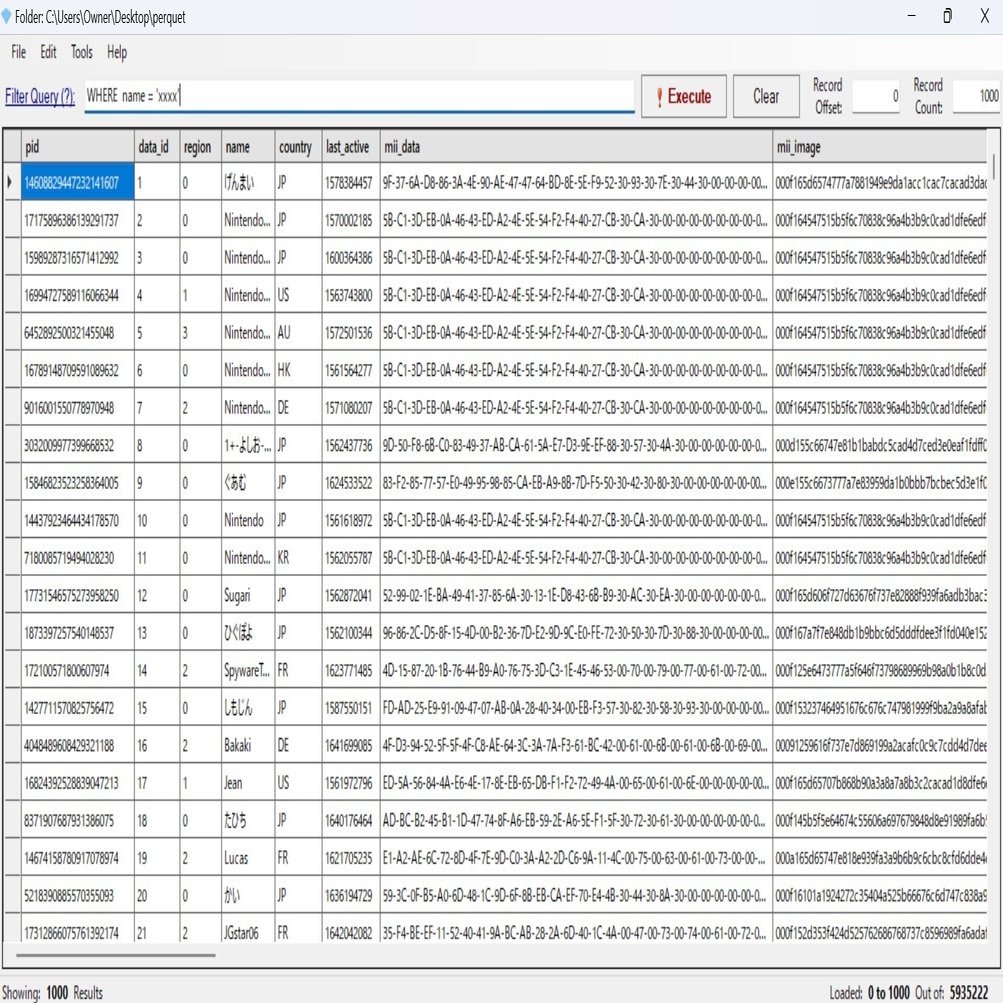
Task: Select name cell SpywareT...
Action: click(x=248, y=670)
